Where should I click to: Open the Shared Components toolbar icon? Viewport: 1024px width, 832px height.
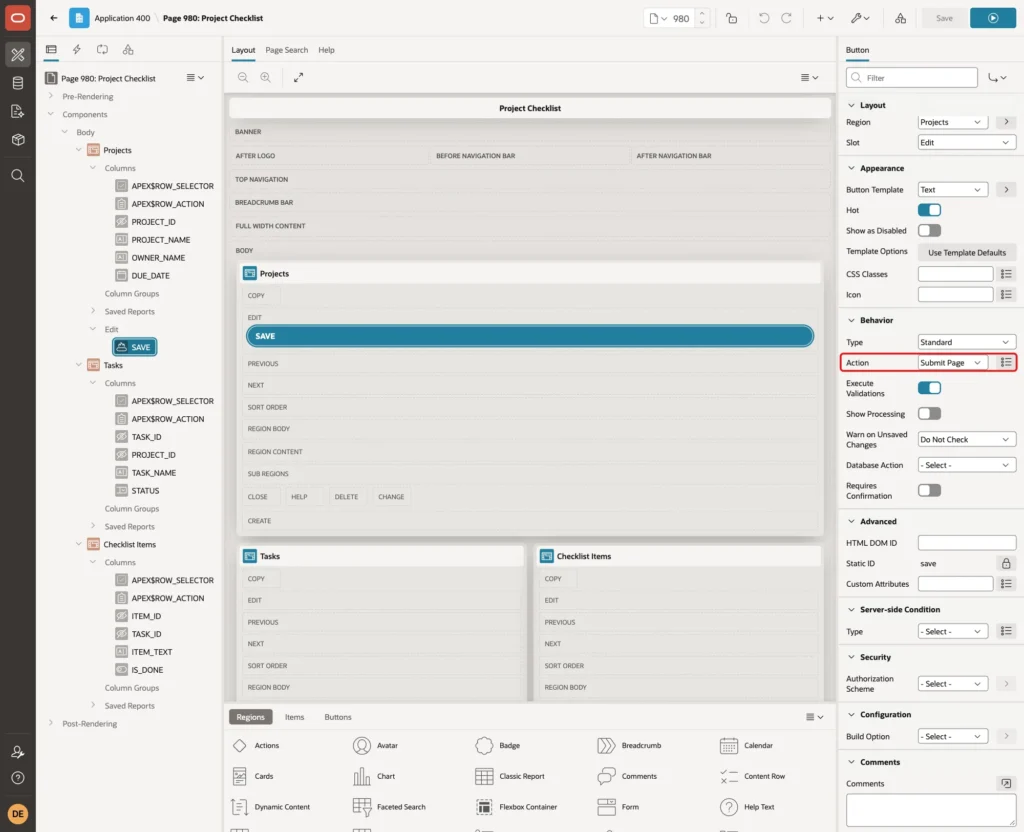[x=900, y=18]
